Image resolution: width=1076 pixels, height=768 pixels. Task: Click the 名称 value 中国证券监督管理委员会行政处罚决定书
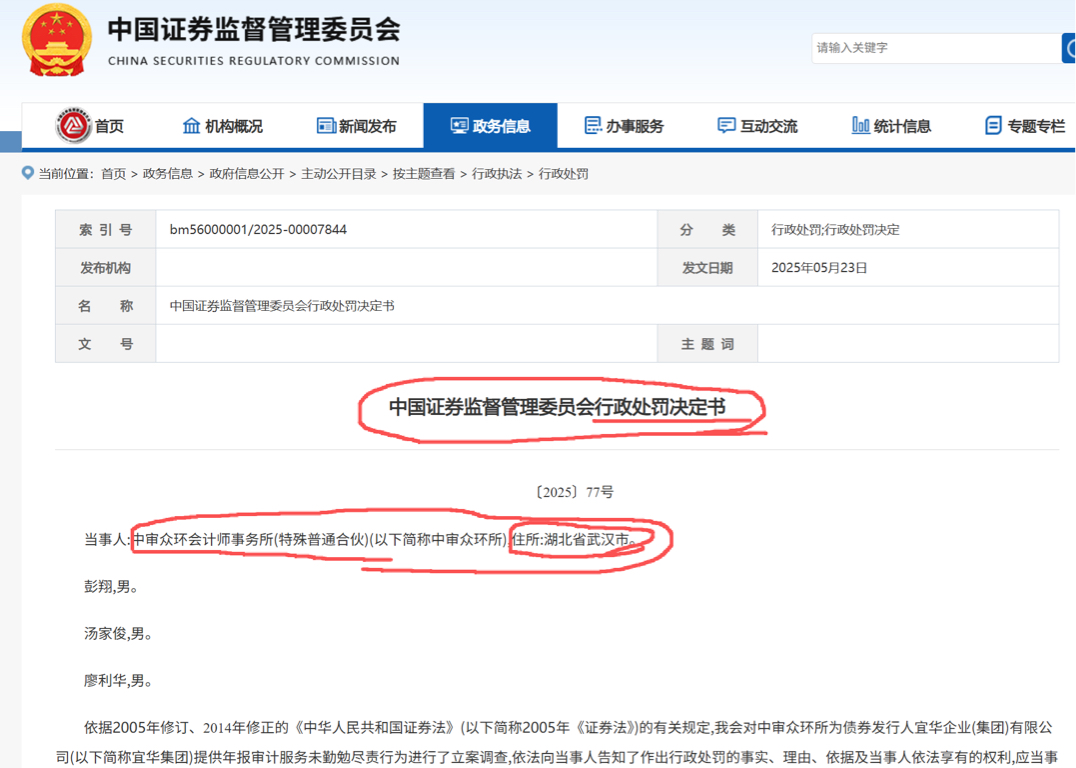click(282, 305)
